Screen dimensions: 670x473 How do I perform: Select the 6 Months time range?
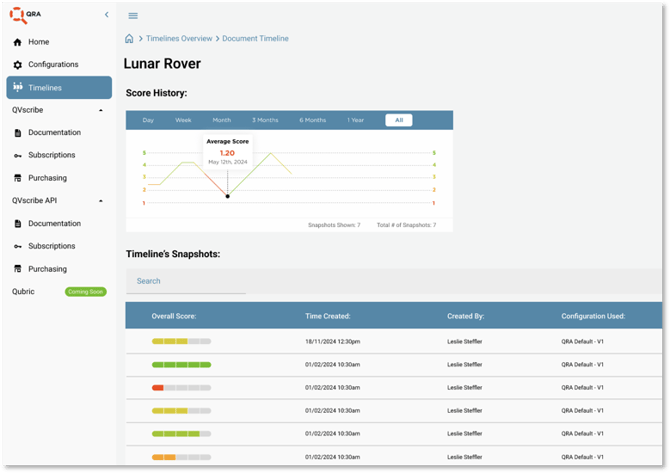(312, 120)
